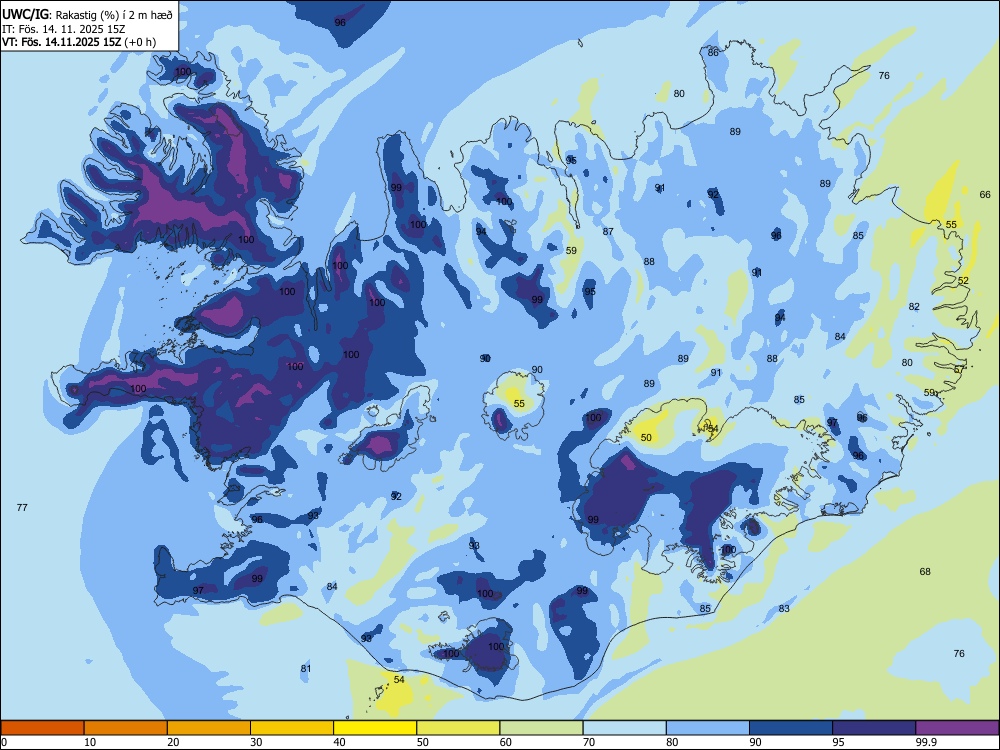Viewport: 1000px width, 750px height.
Task: Click the '95' tick label on the color scale
Action: click(838, 742)
